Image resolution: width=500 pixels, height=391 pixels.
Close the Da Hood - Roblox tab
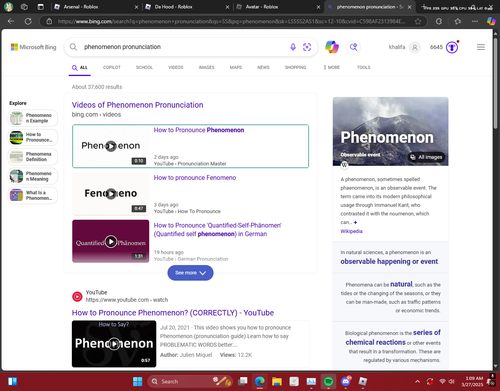click(x=227, y=7)
